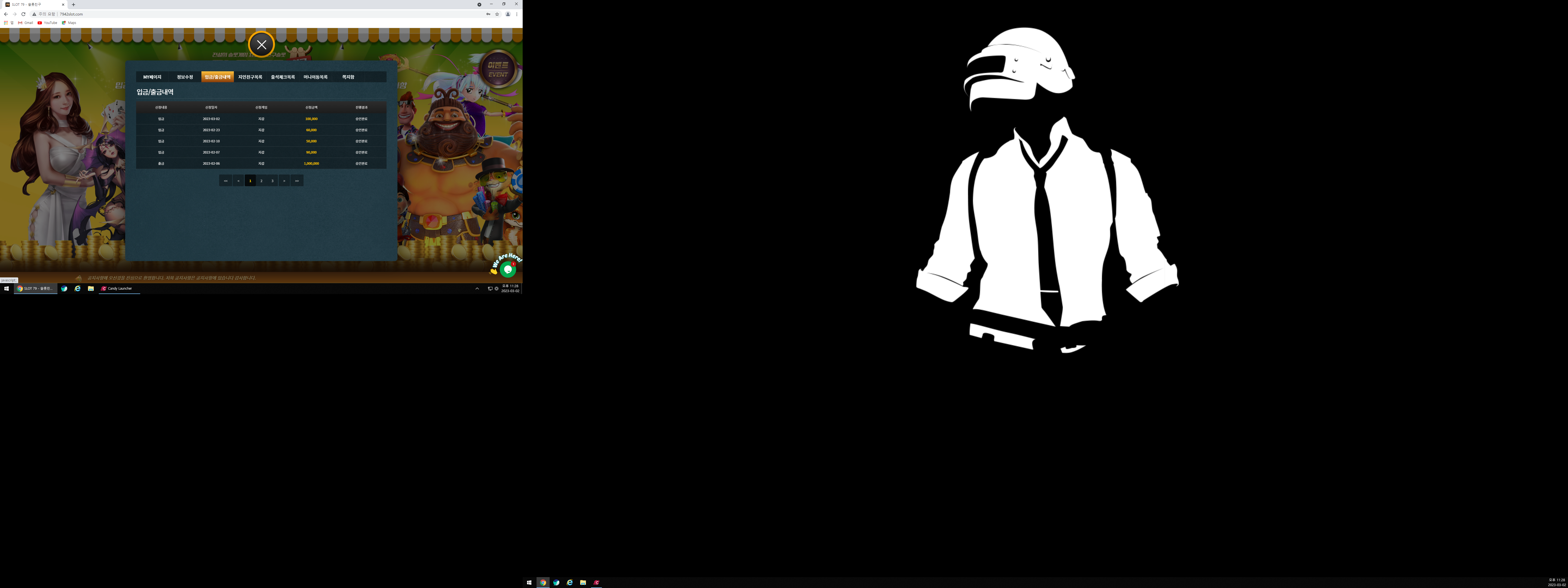Switch to the 정보수정 tab
1568x588 pixels.
pos(185,77)
